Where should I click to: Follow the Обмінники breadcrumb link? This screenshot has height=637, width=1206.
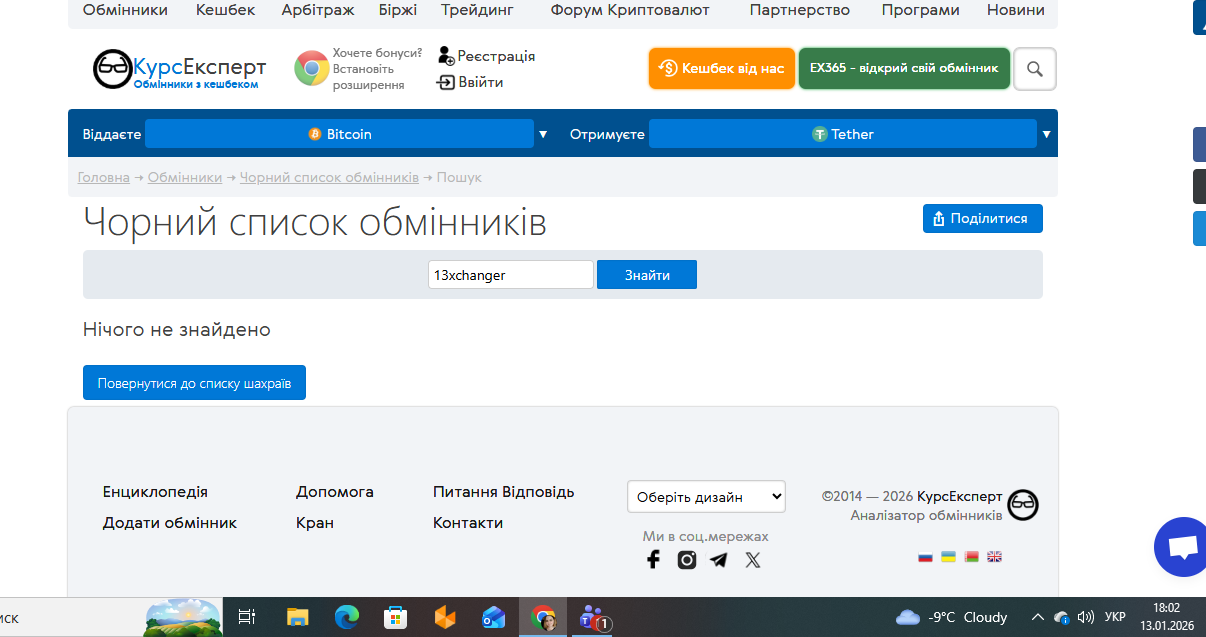(185, 177)
